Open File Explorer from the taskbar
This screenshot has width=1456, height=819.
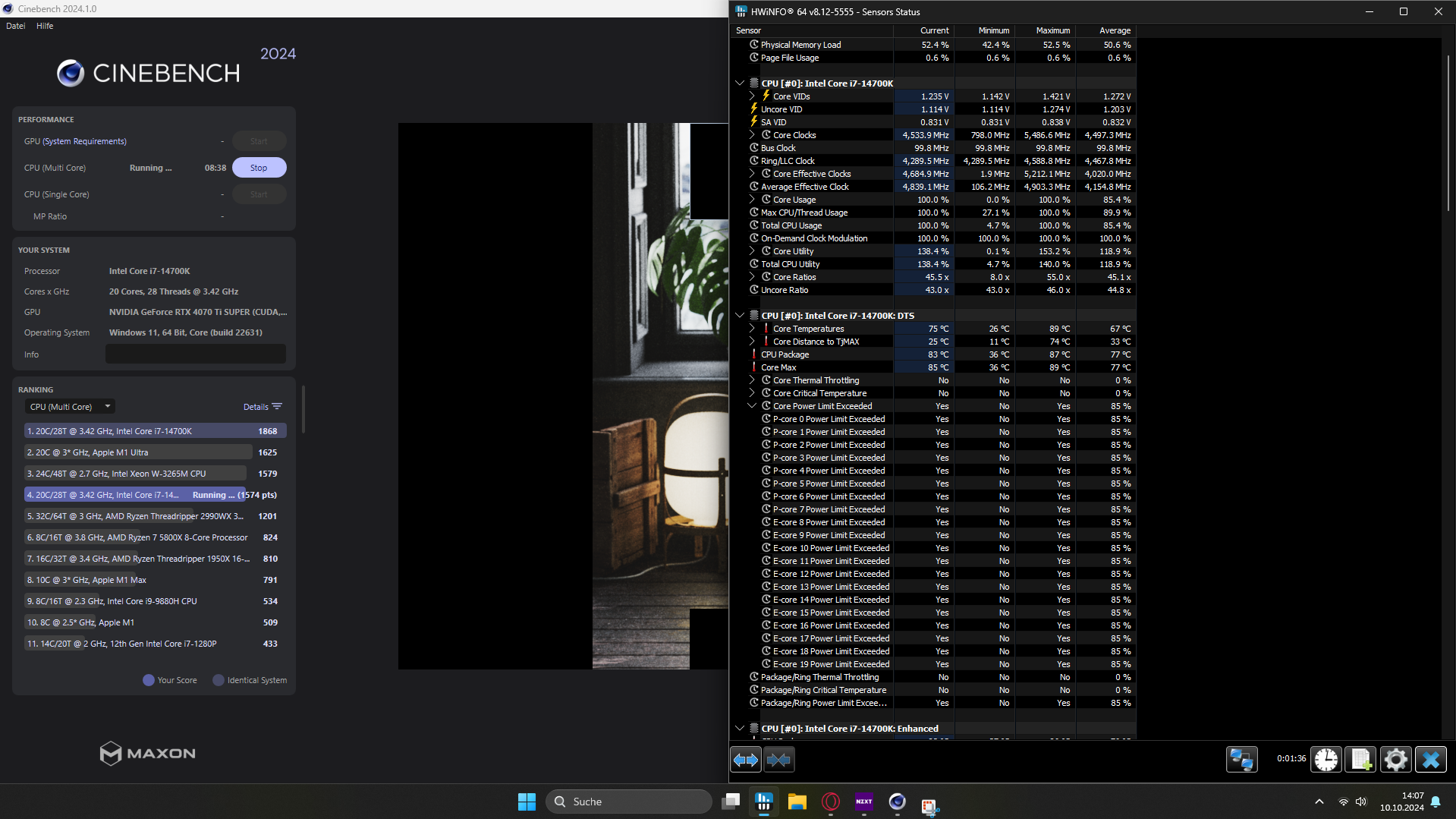pos(797,802)
